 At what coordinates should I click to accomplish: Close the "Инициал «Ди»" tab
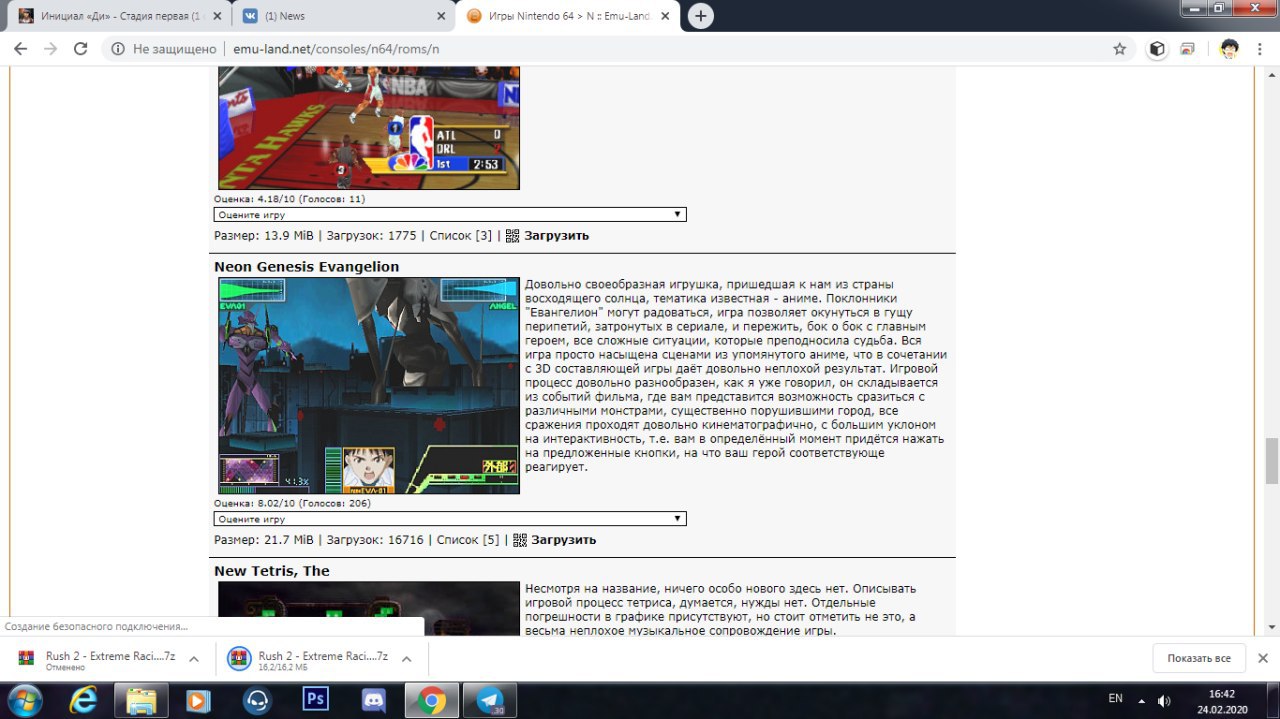pyautogui.click(x=215, y=16)
